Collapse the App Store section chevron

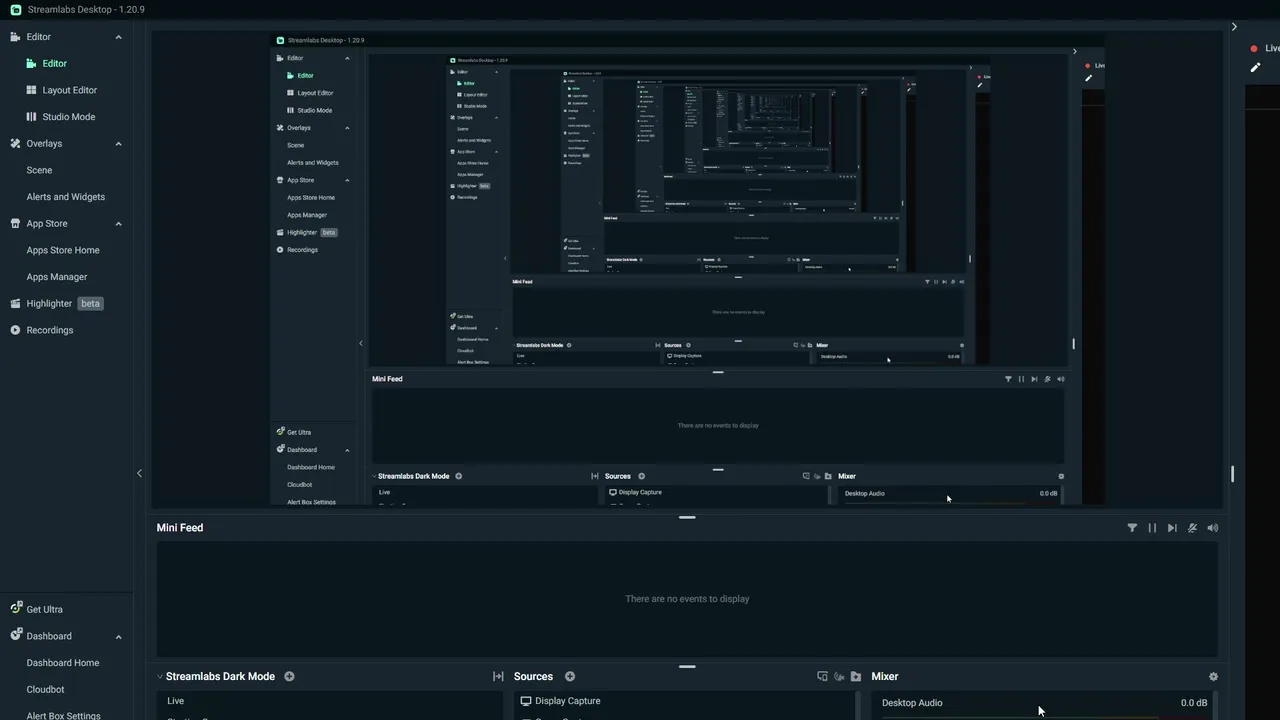pyautogui.click(x=118, y=224)
